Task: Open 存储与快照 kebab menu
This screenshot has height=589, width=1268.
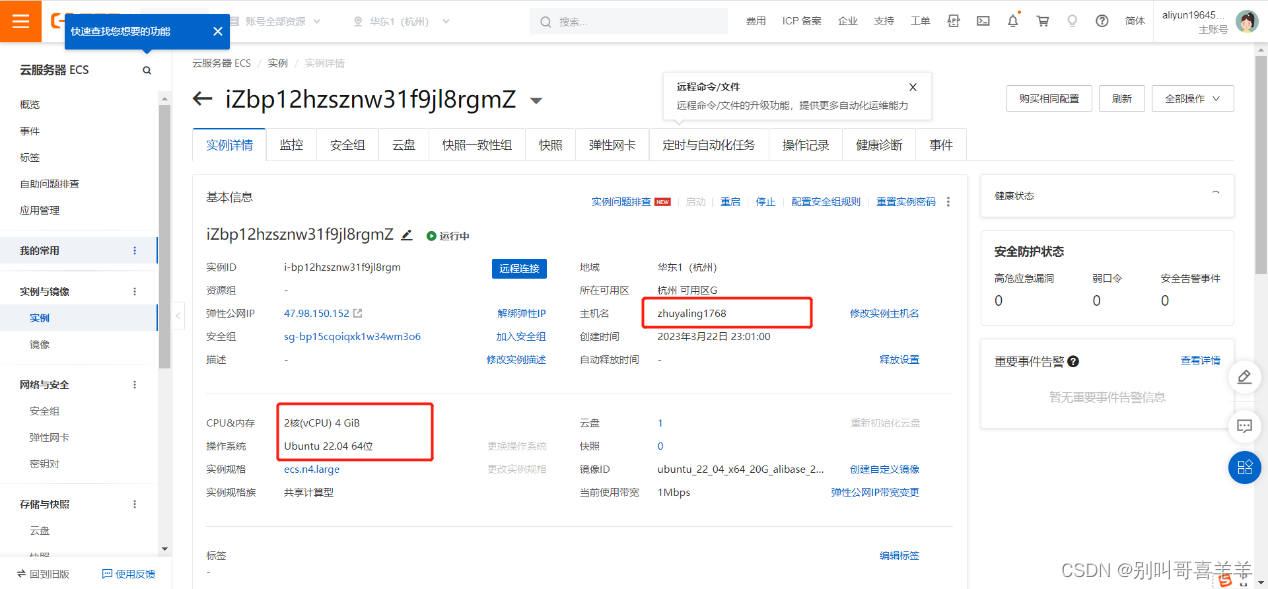Action: click(135, 505)
